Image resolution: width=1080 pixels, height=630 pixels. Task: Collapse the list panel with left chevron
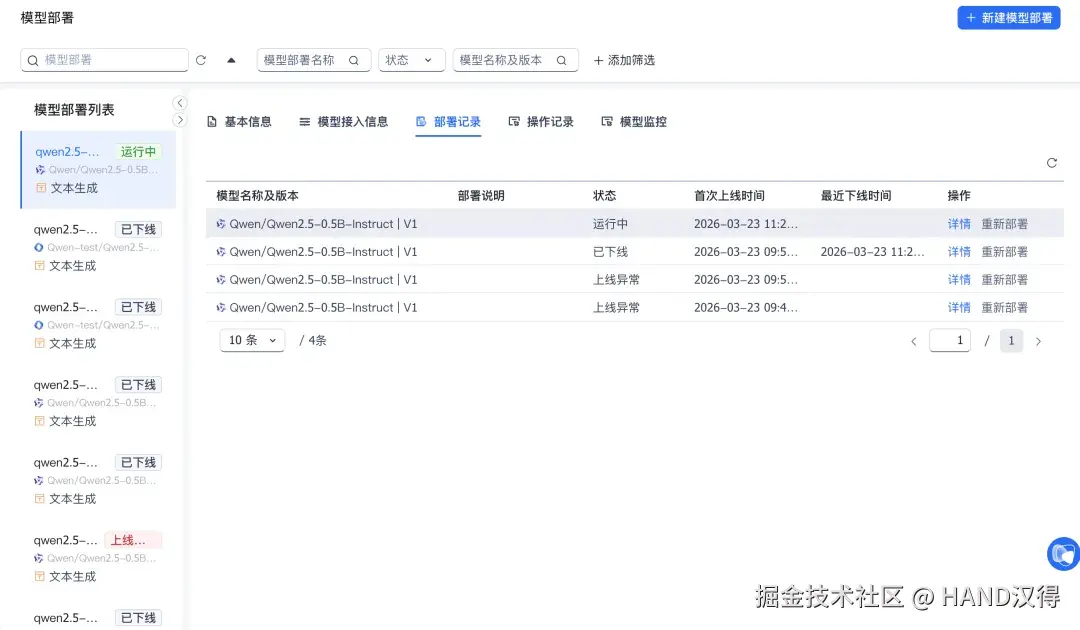tap(180, 103)
